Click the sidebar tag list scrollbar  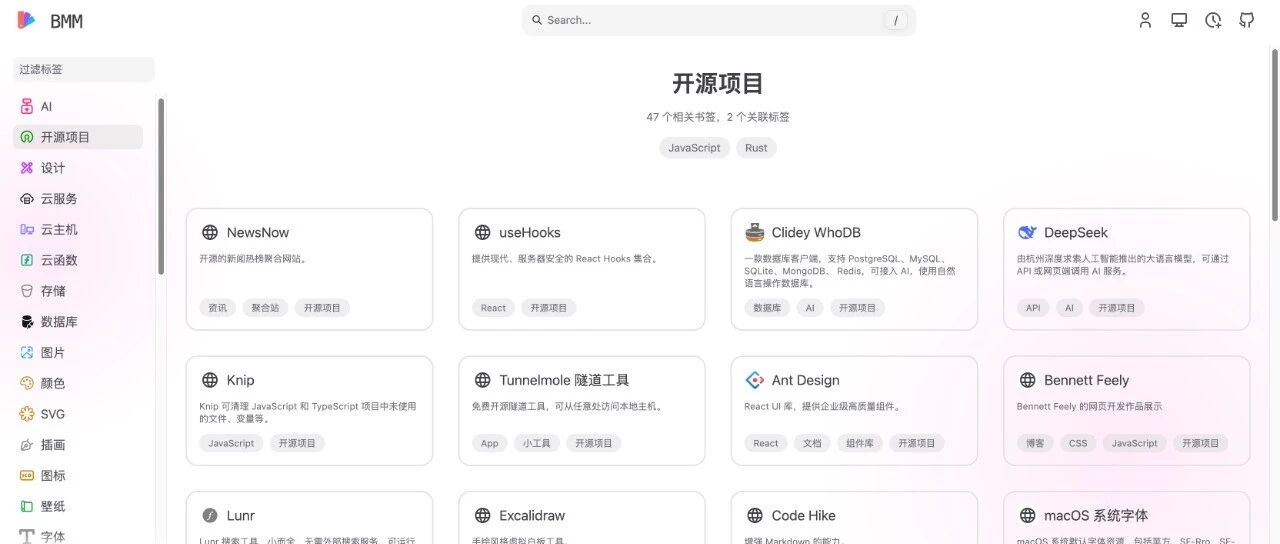[x=161, y=185]
